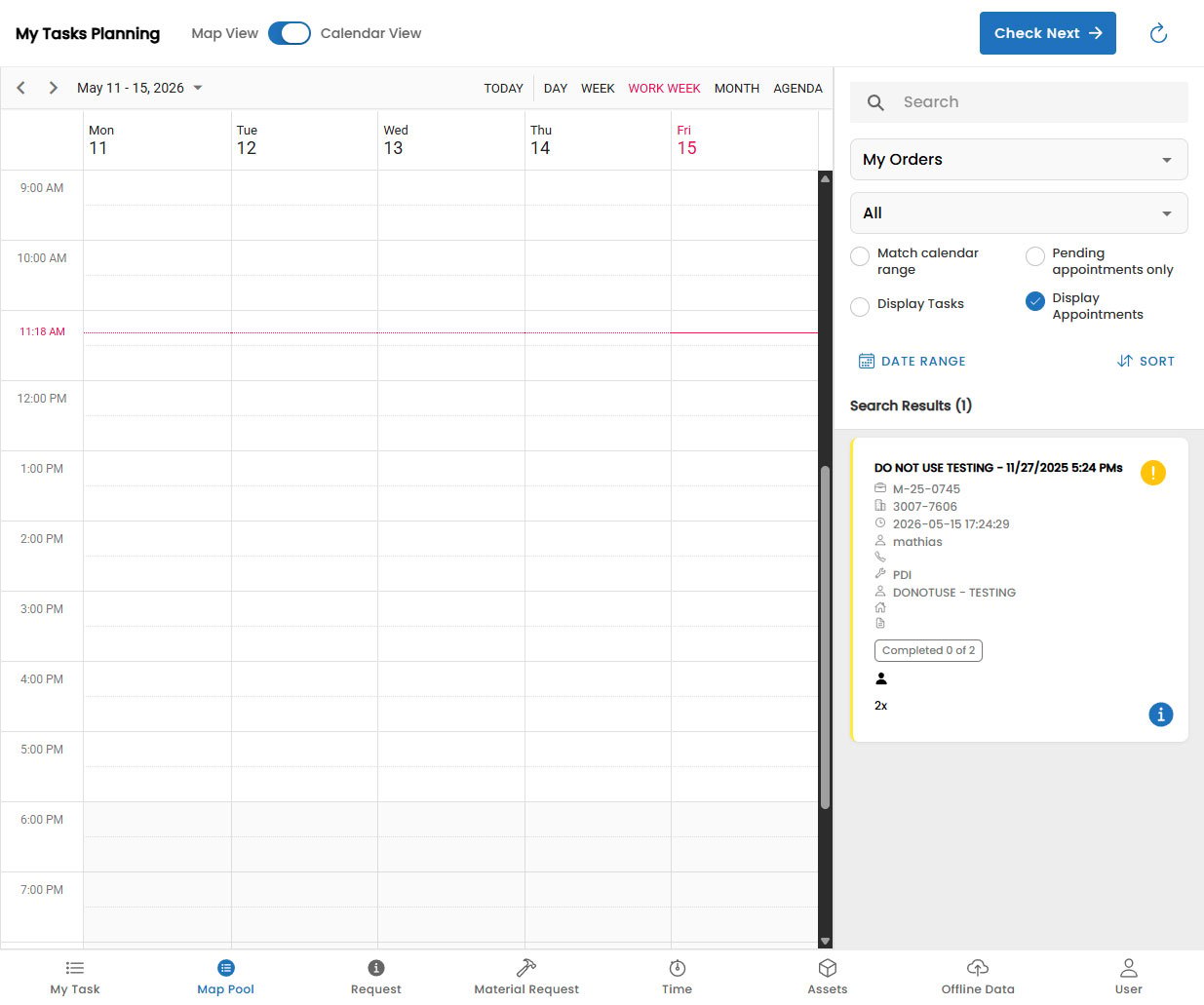Viewport: 1204px width, 1005px height.
Task: Click the DONOTUSE - TESTING customer text
Action: coord(954,593)
